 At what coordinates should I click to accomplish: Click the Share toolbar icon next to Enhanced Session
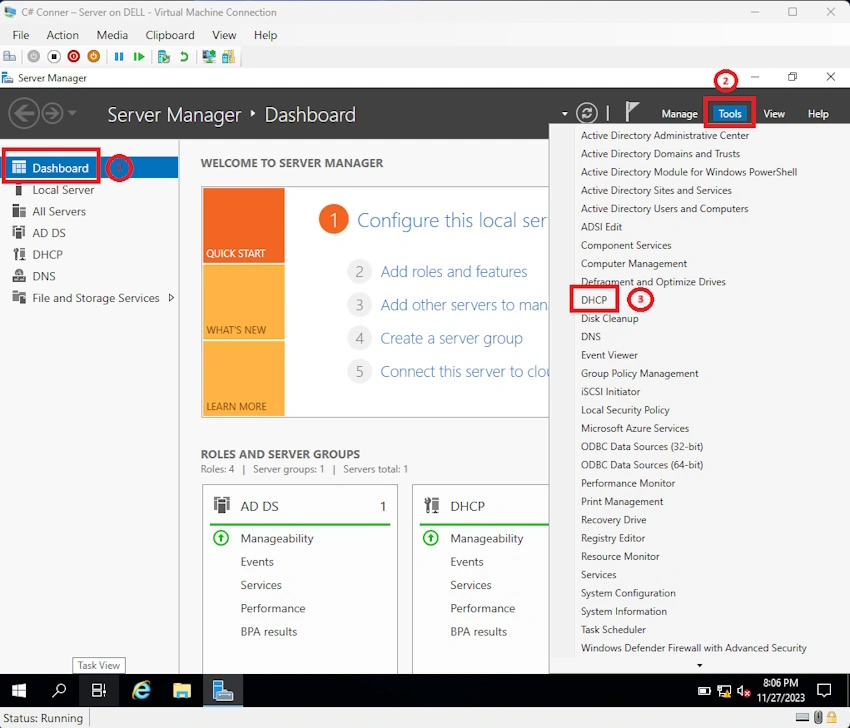tap(228, 56)
